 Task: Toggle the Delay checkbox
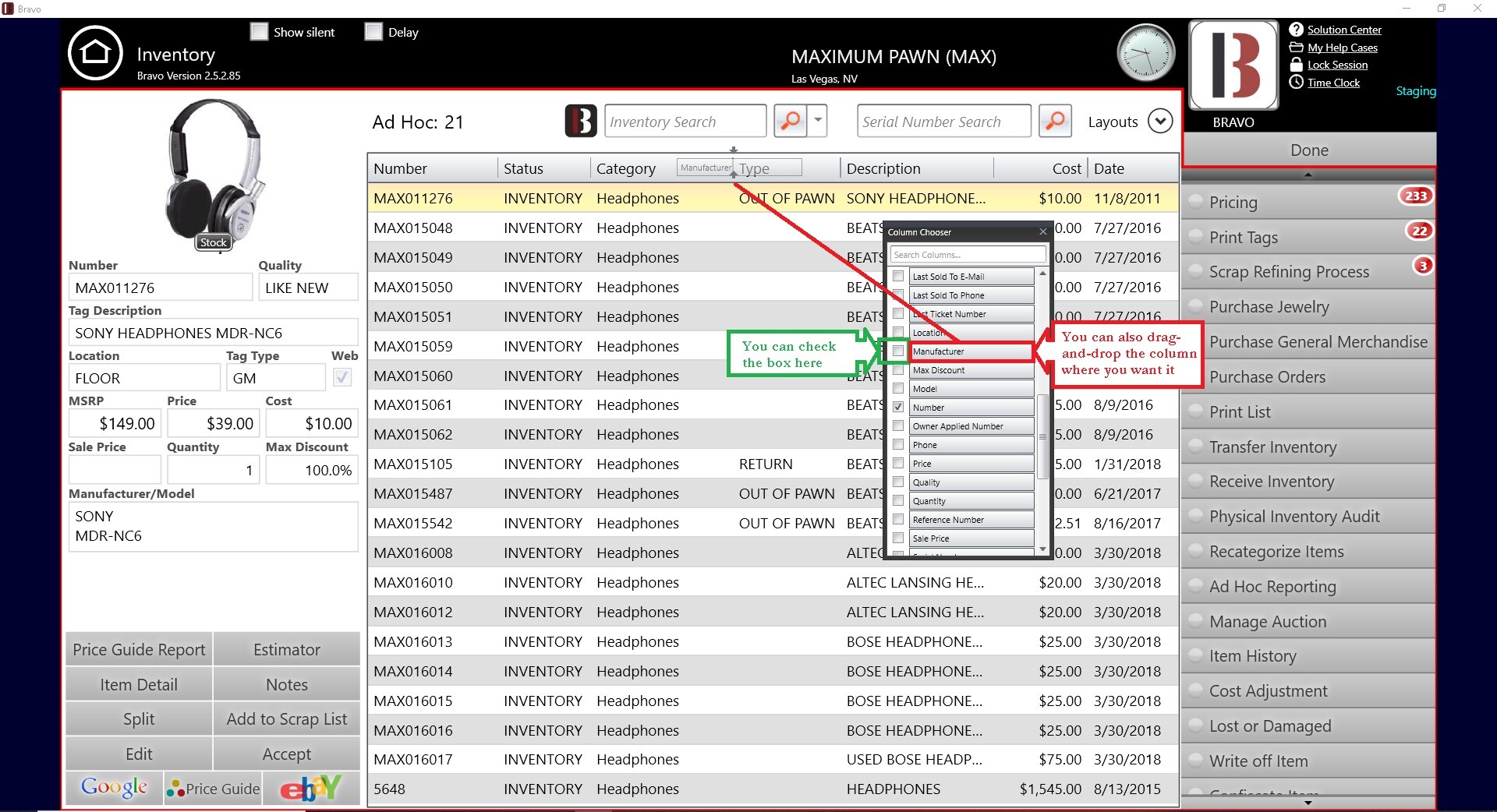pos(373,32)
